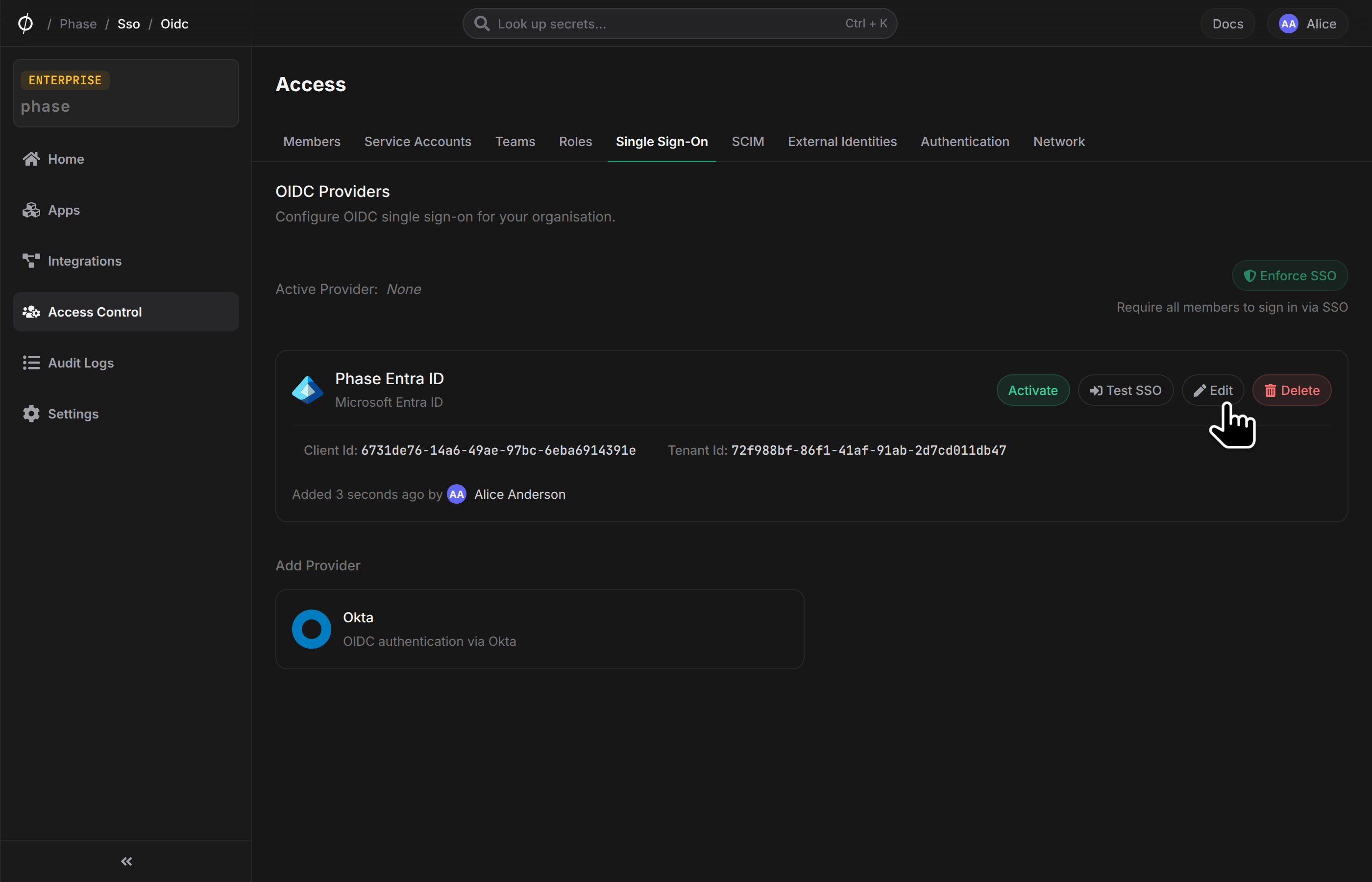Focus the Look up secrets search field

(x=679, y=24)
